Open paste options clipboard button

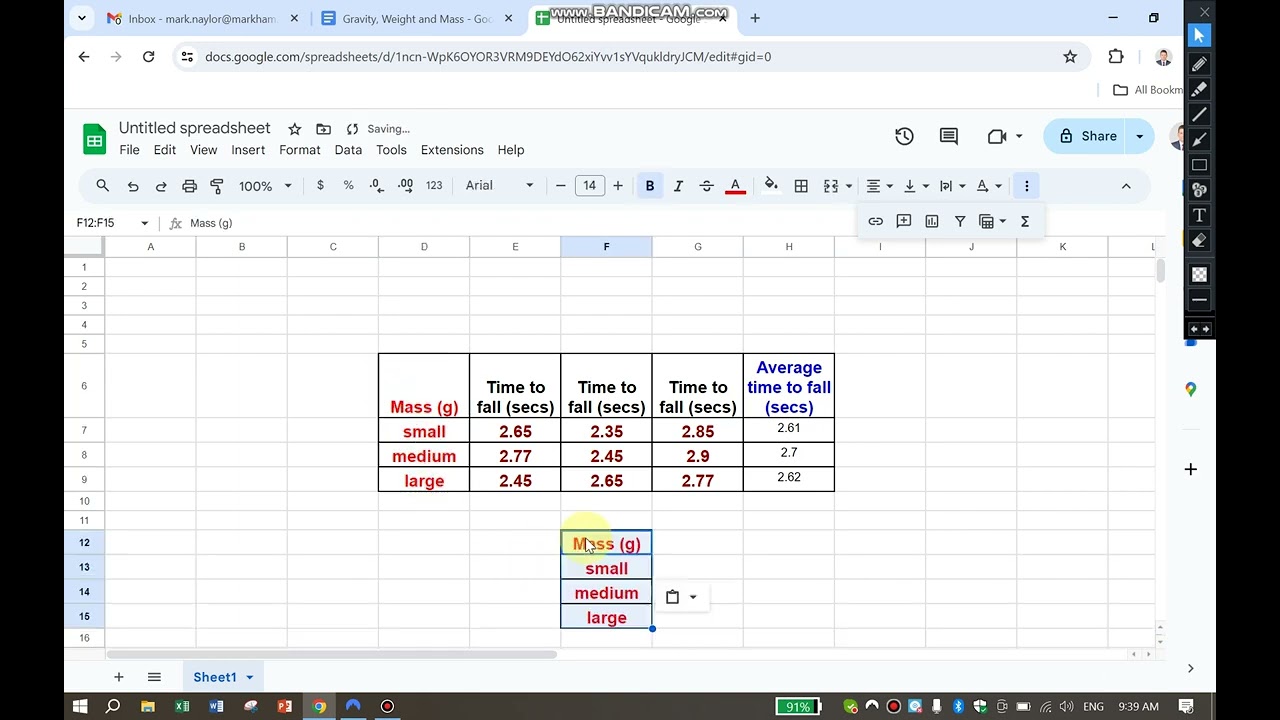(680, 597)
